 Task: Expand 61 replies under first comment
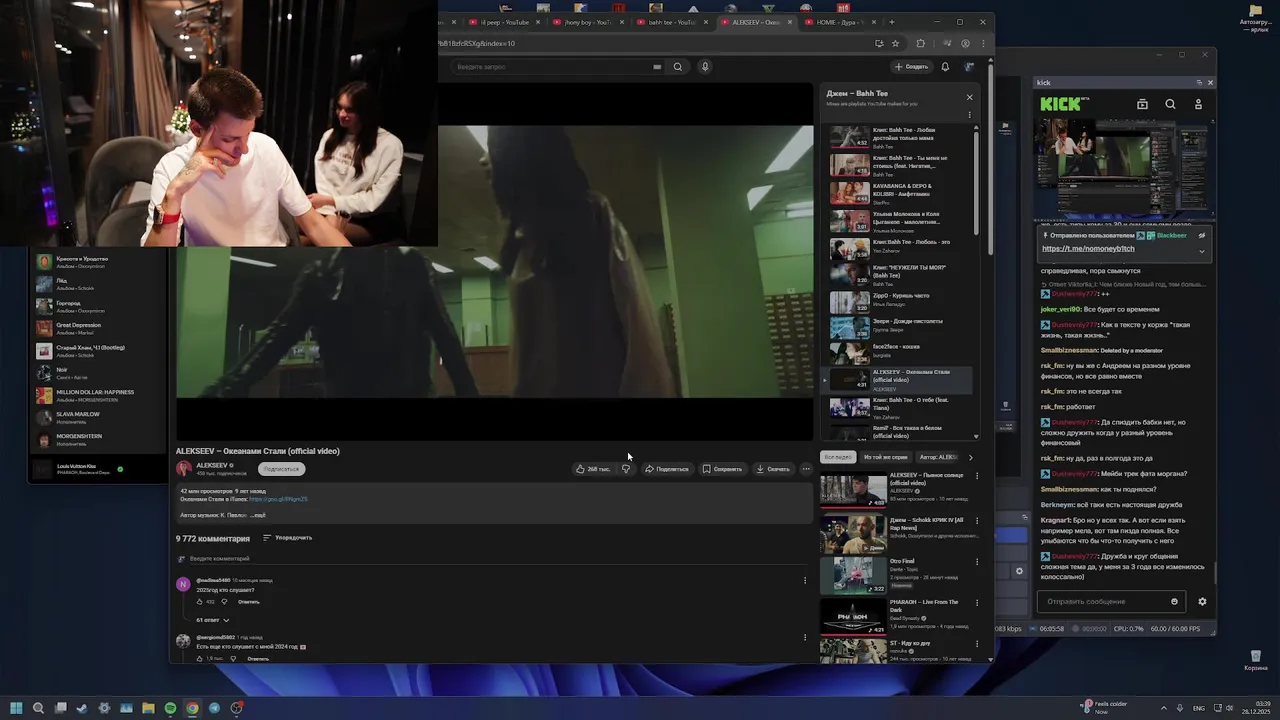click(212, 620)
